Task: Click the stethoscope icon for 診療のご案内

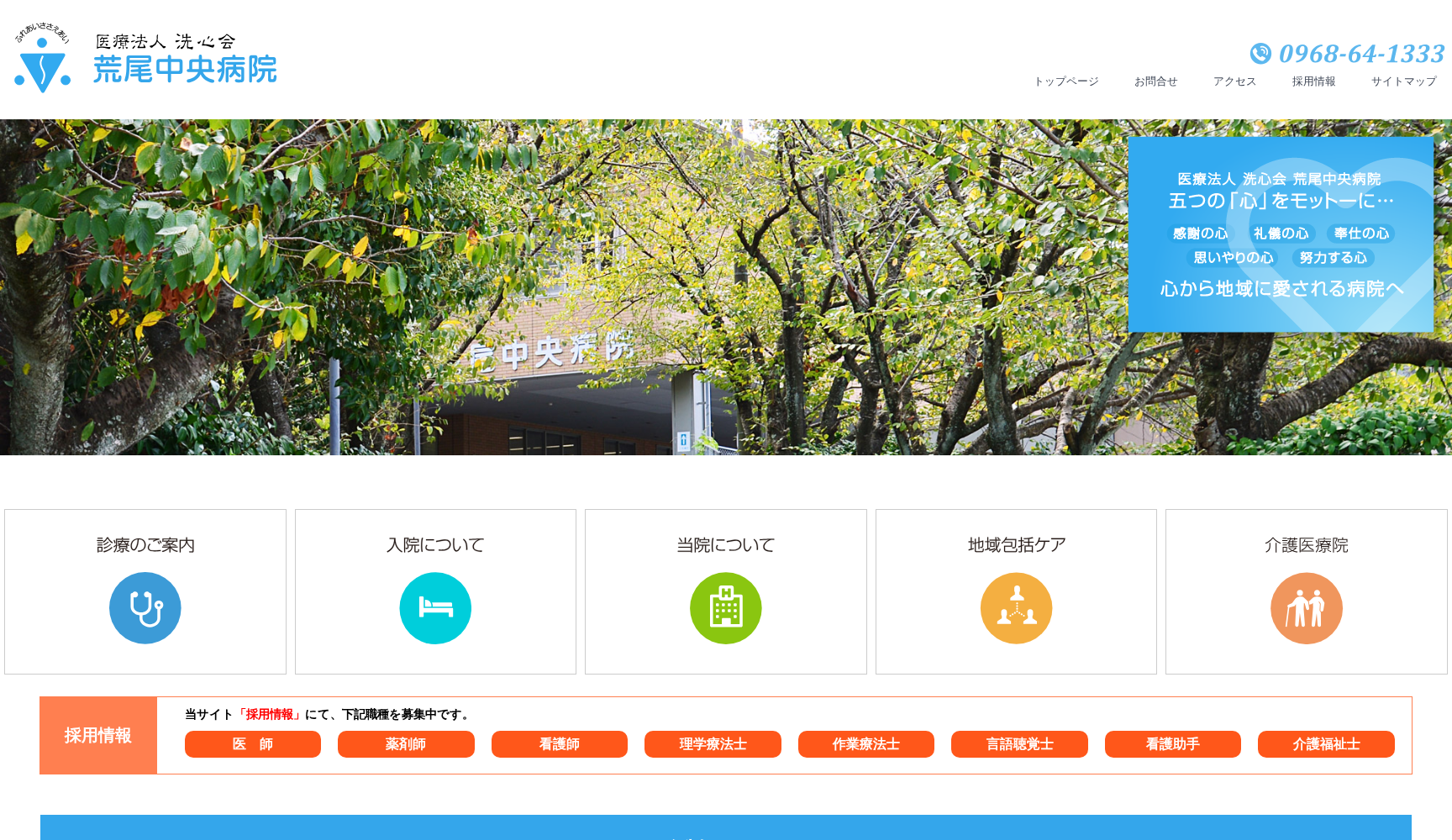Action: coord(145,608)
